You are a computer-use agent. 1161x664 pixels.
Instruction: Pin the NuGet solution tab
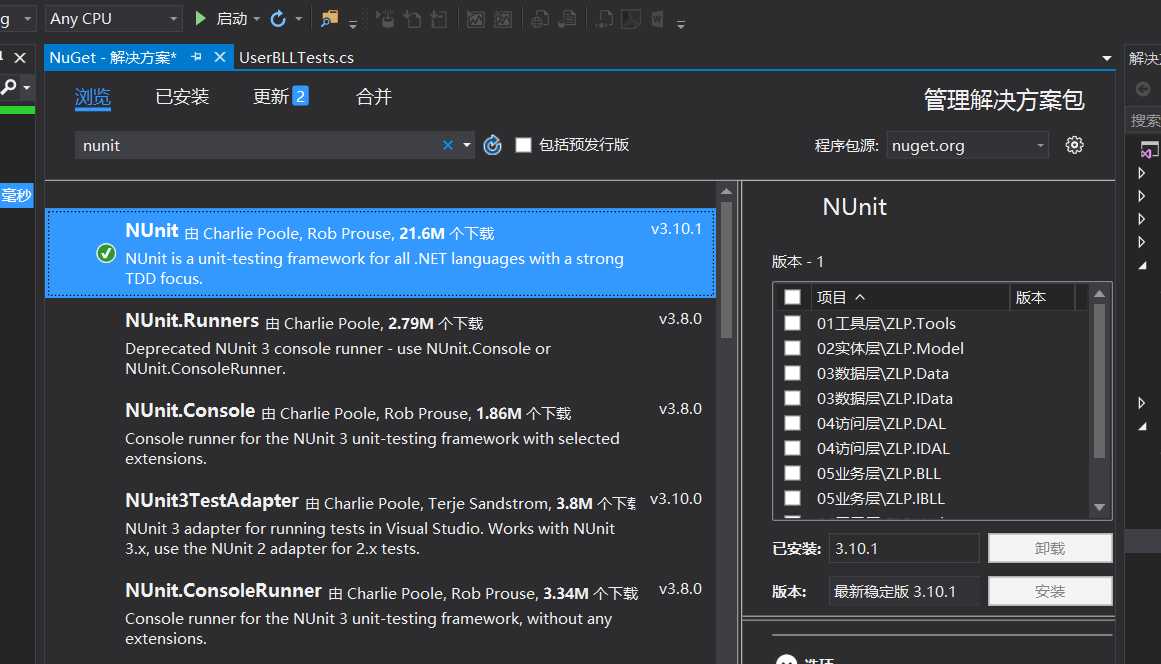[196, 57]
